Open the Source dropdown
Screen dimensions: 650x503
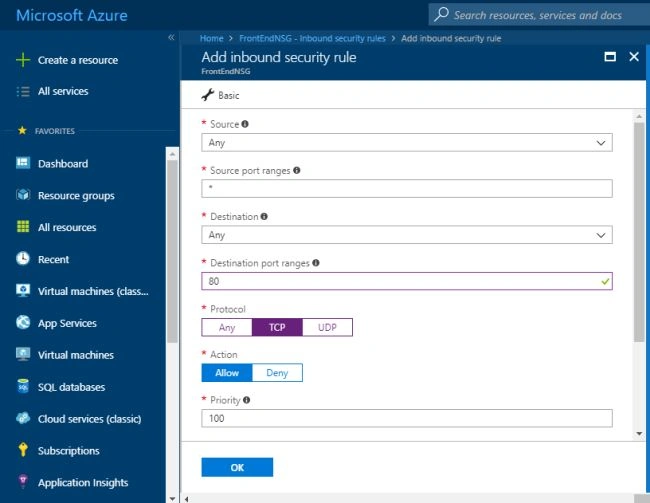(407, 142)
